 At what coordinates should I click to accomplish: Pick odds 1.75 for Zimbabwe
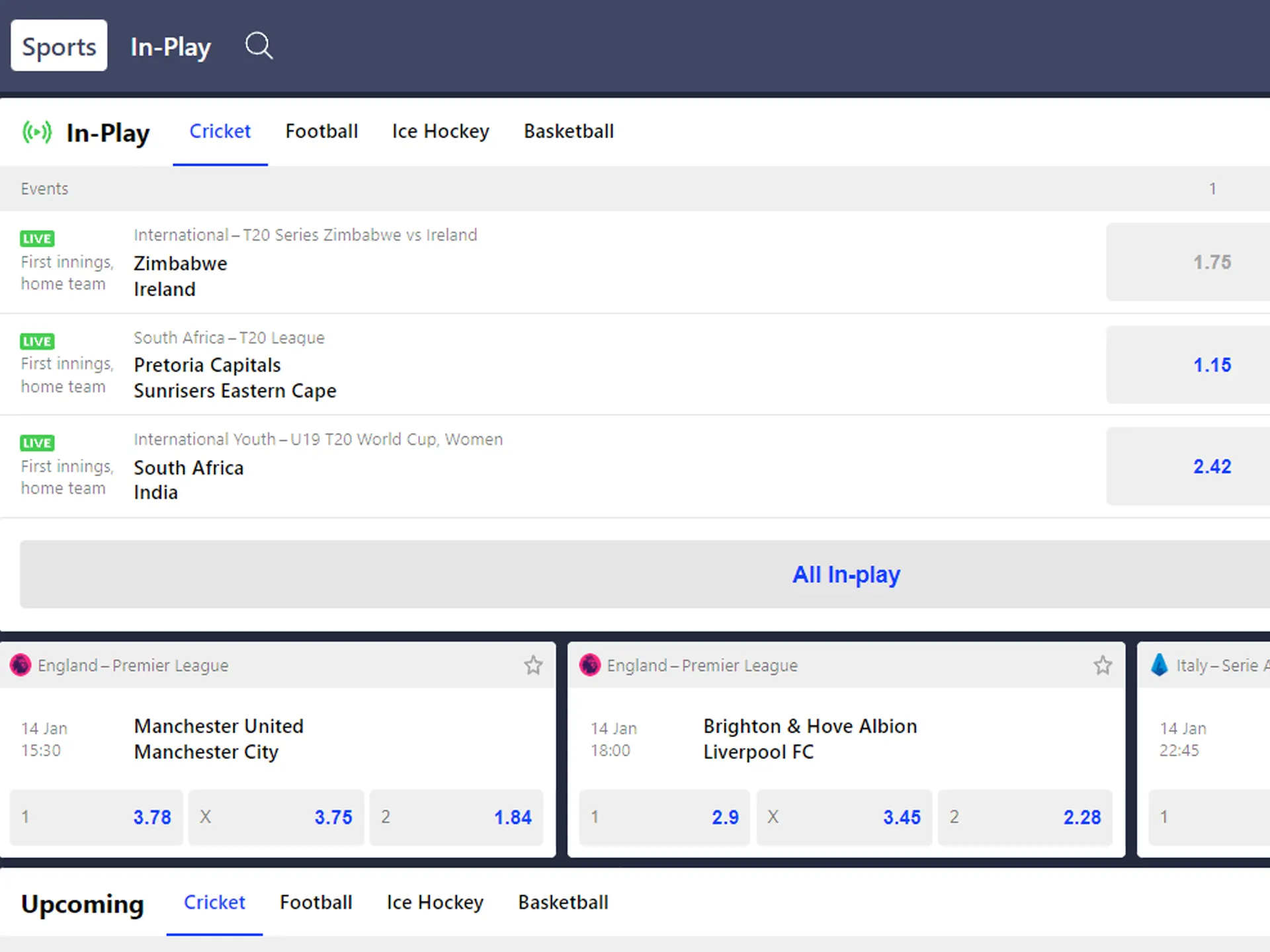pyautogui.click(x=1188, y=262)
